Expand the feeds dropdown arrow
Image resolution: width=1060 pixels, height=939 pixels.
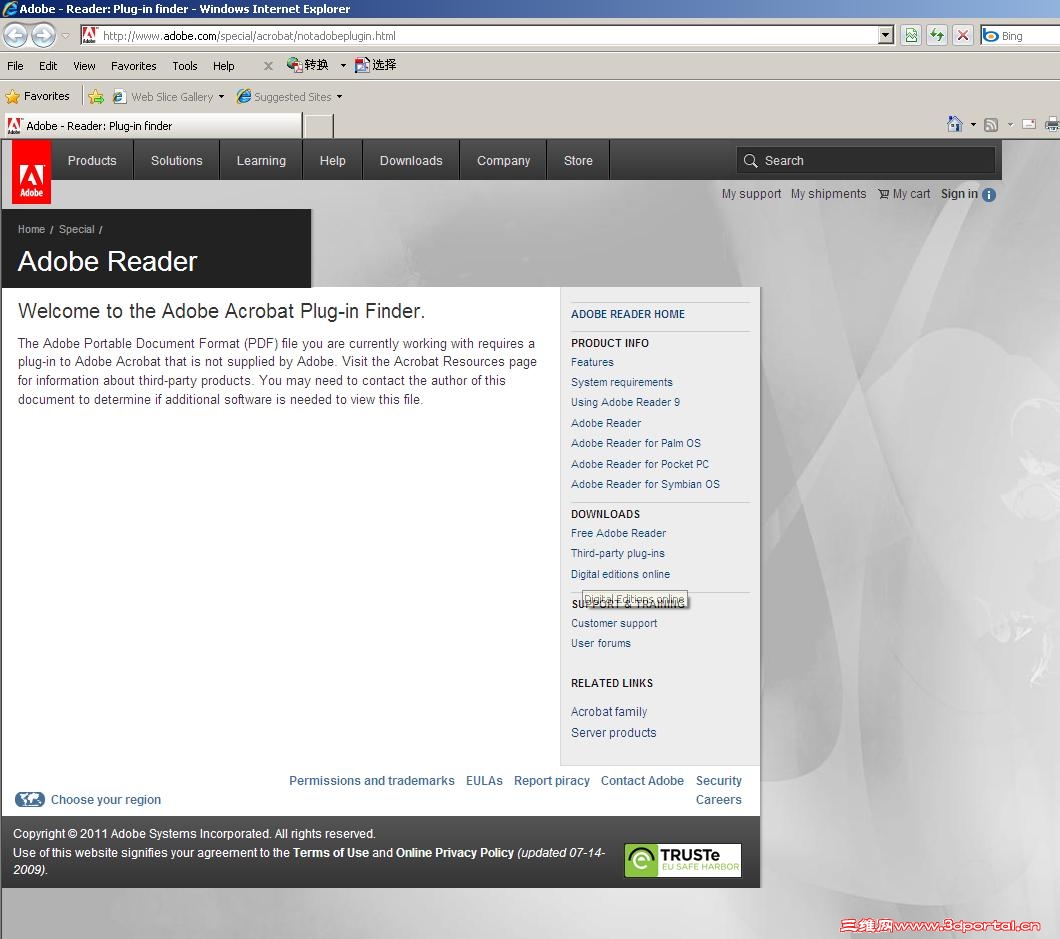1010,124
